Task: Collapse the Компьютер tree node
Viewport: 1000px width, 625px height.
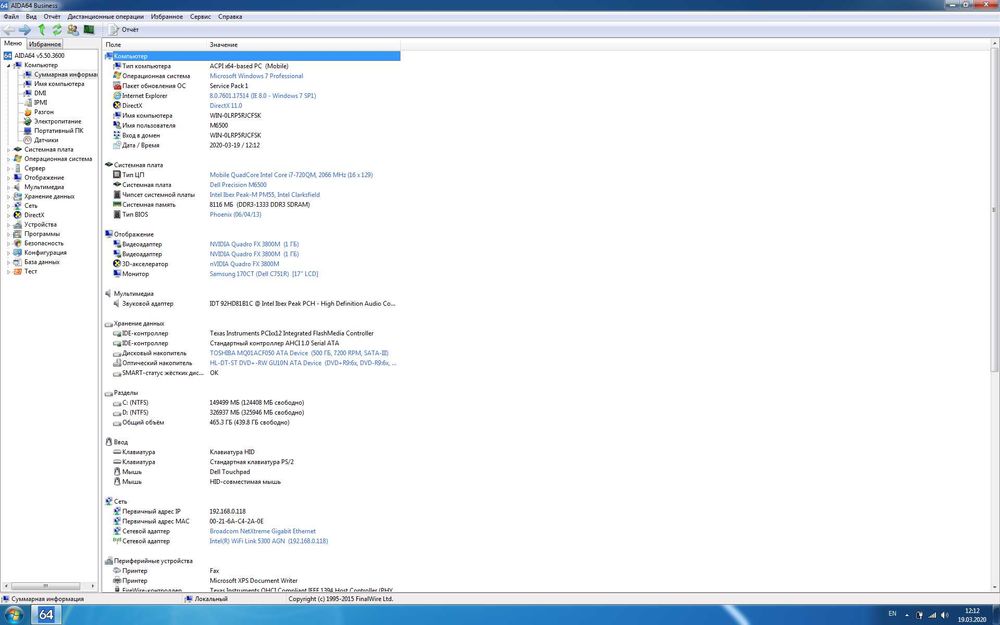Action: [x=8, y=65]
